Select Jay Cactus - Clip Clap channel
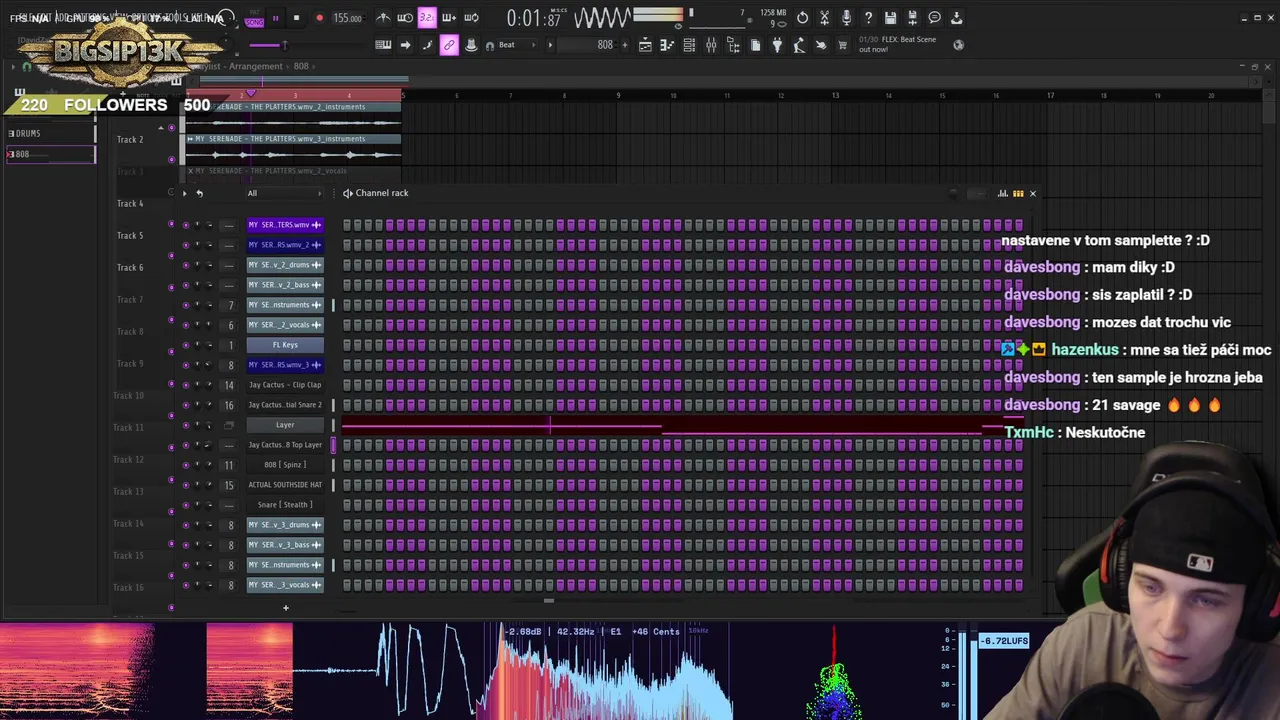The width and height of the screenshot is (1280, 720). point(285,385)
